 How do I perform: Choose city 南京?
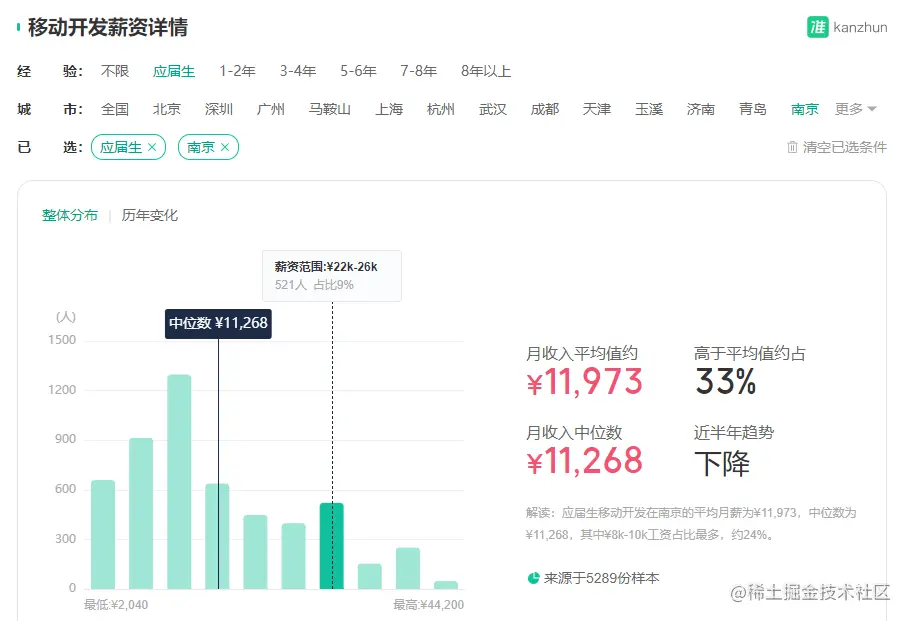(x=805, y=109)
